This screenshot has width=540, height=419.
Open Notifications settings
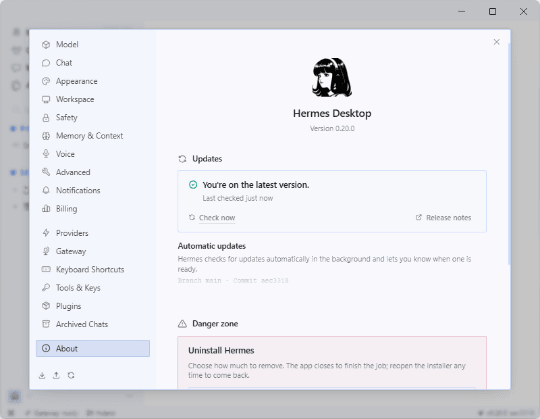pos(93,190)
